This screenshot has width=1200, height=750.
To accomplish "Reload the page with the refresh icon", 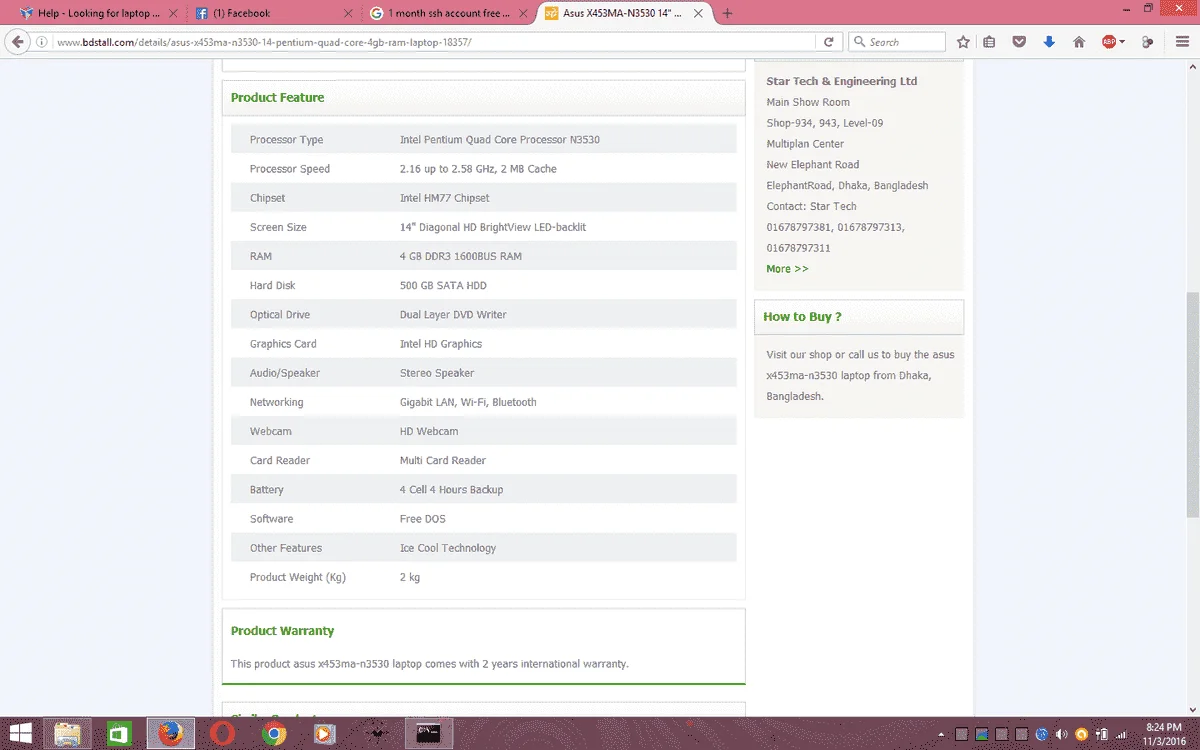I will click(x=828, y=42).
